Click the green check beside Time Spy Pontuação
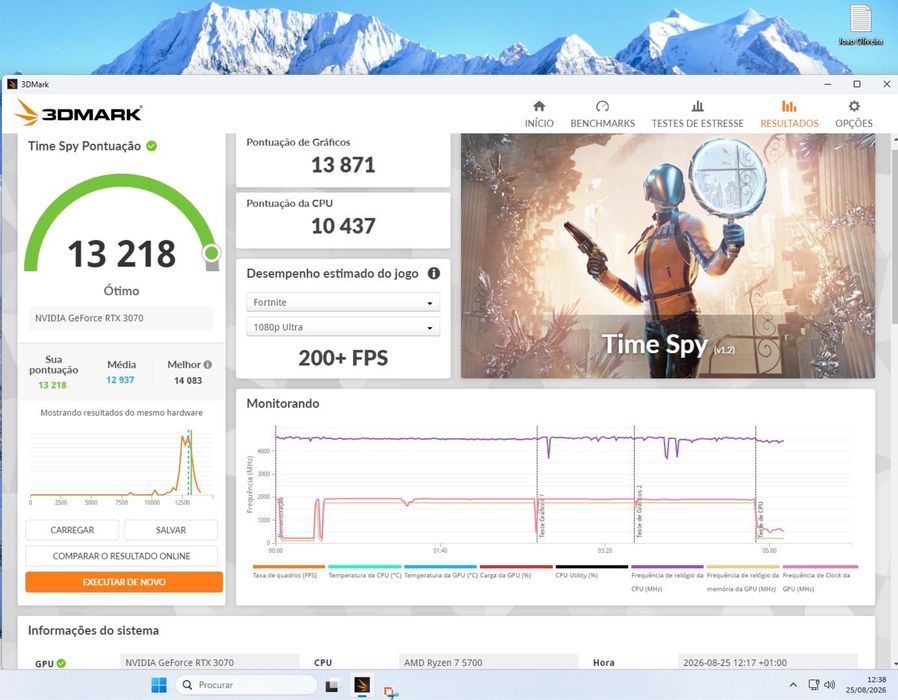The image size is (898, 700). pyautogui.click(x=152, y=146)
